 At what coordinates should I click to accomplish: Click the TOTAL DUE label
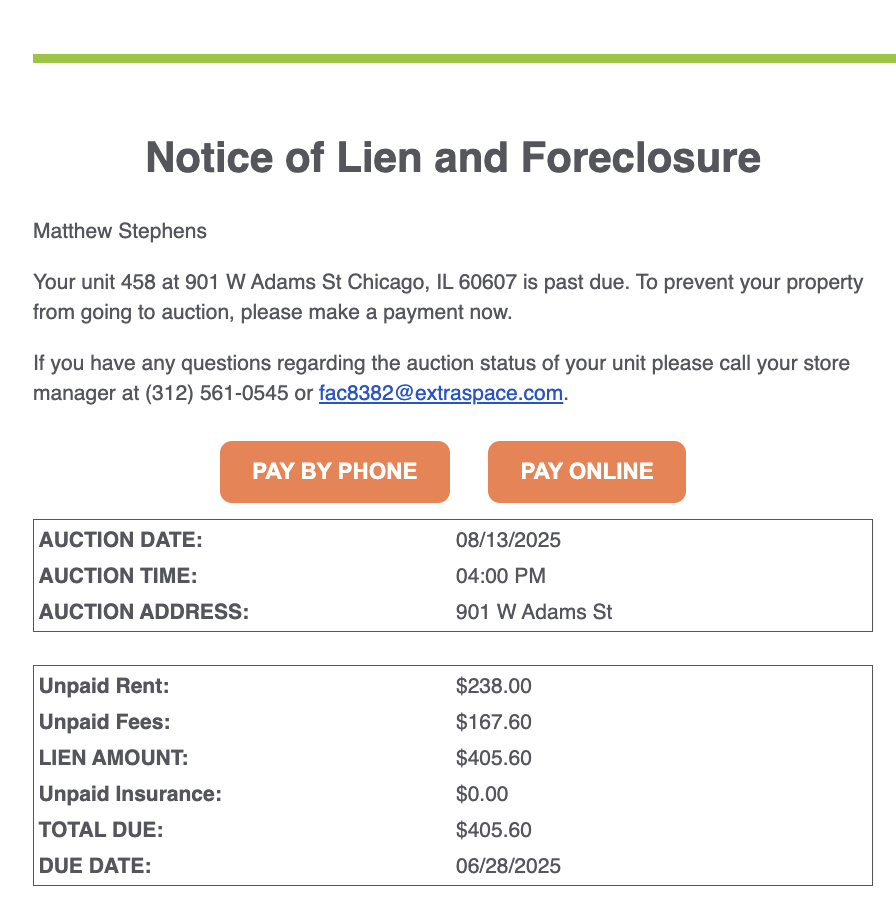(x=101, y=830)
